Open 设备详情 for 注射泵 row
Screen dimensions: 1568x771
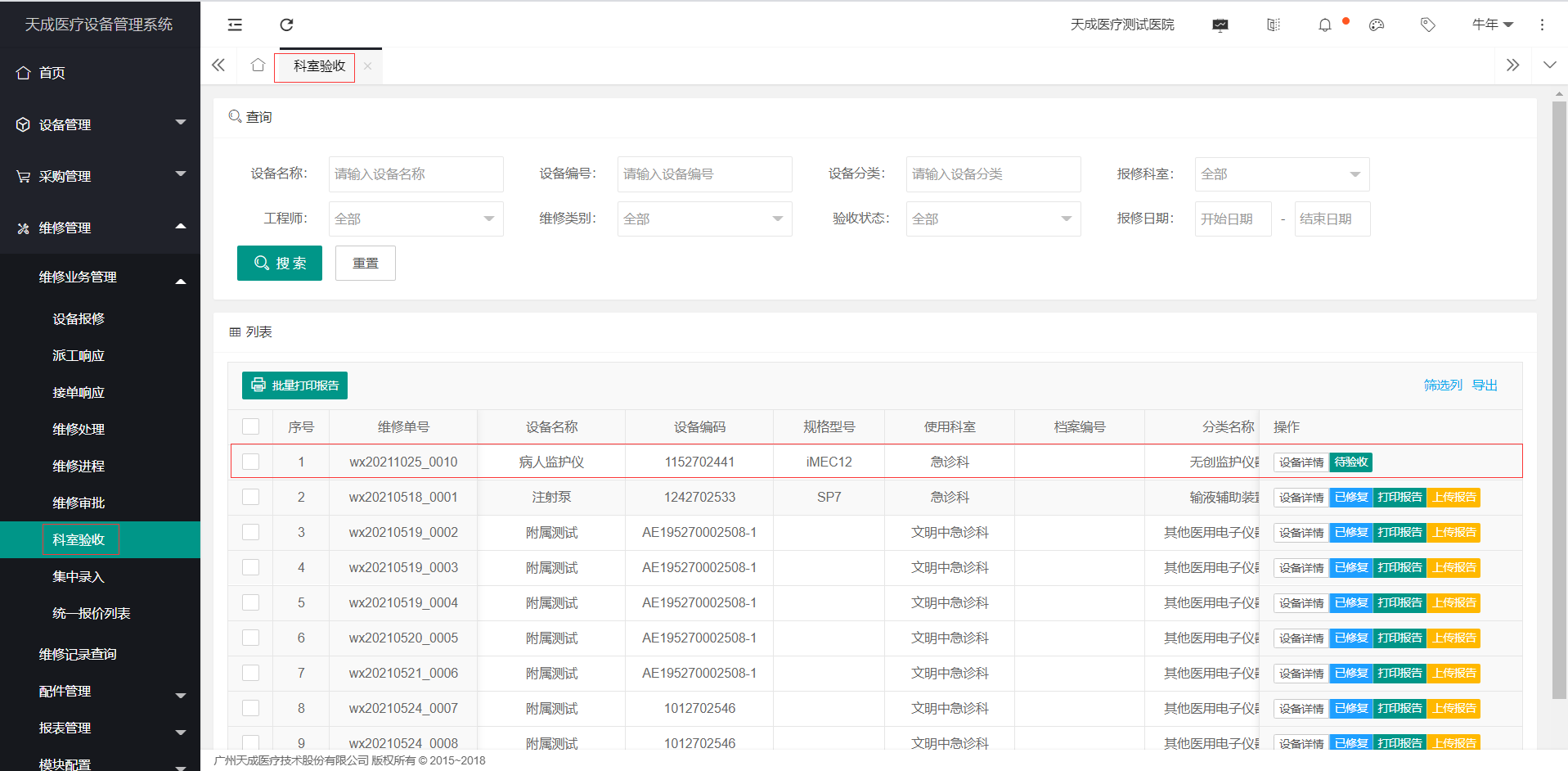[1301, 498]
